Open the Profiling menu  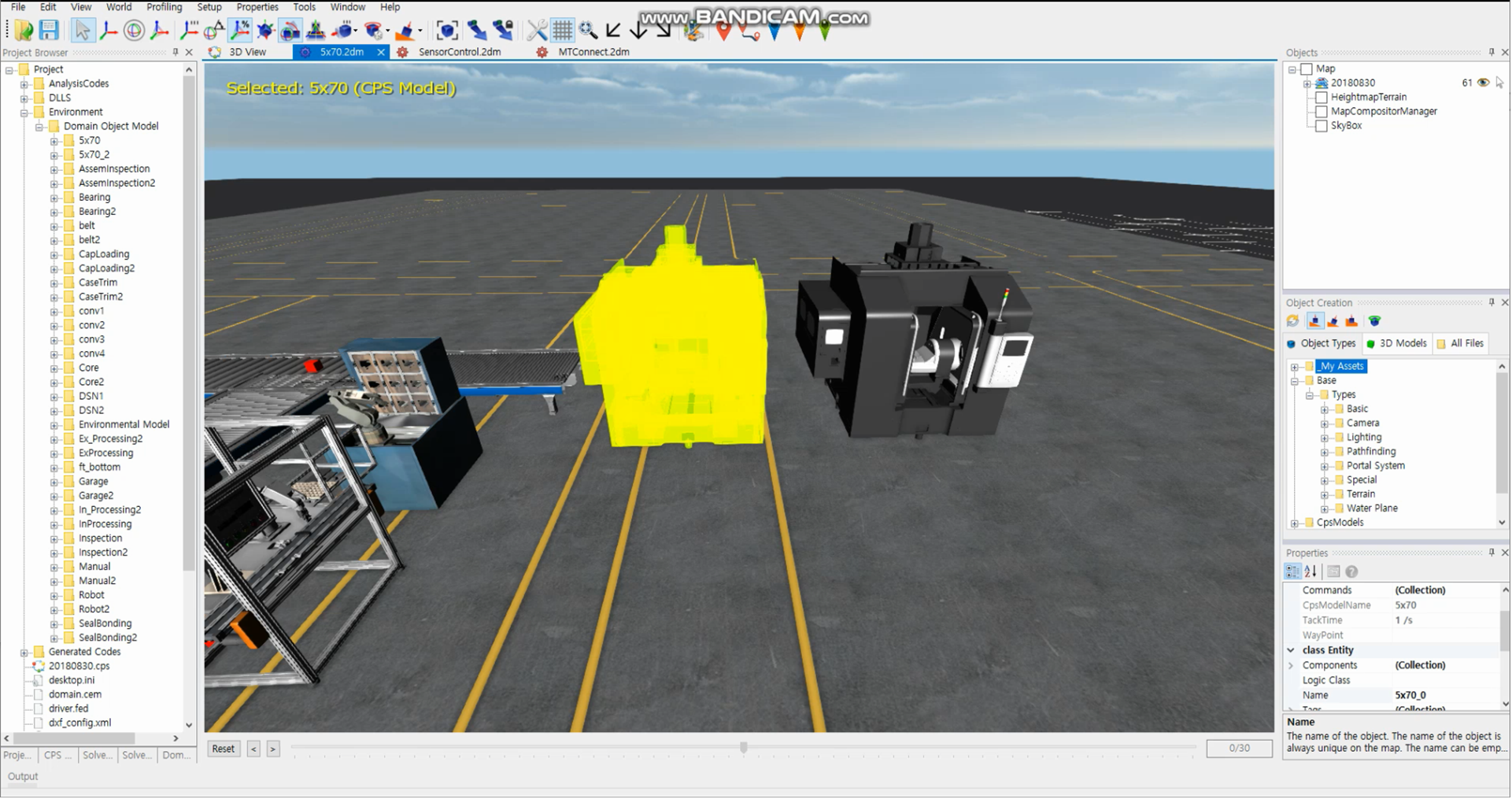pos(164,7)
